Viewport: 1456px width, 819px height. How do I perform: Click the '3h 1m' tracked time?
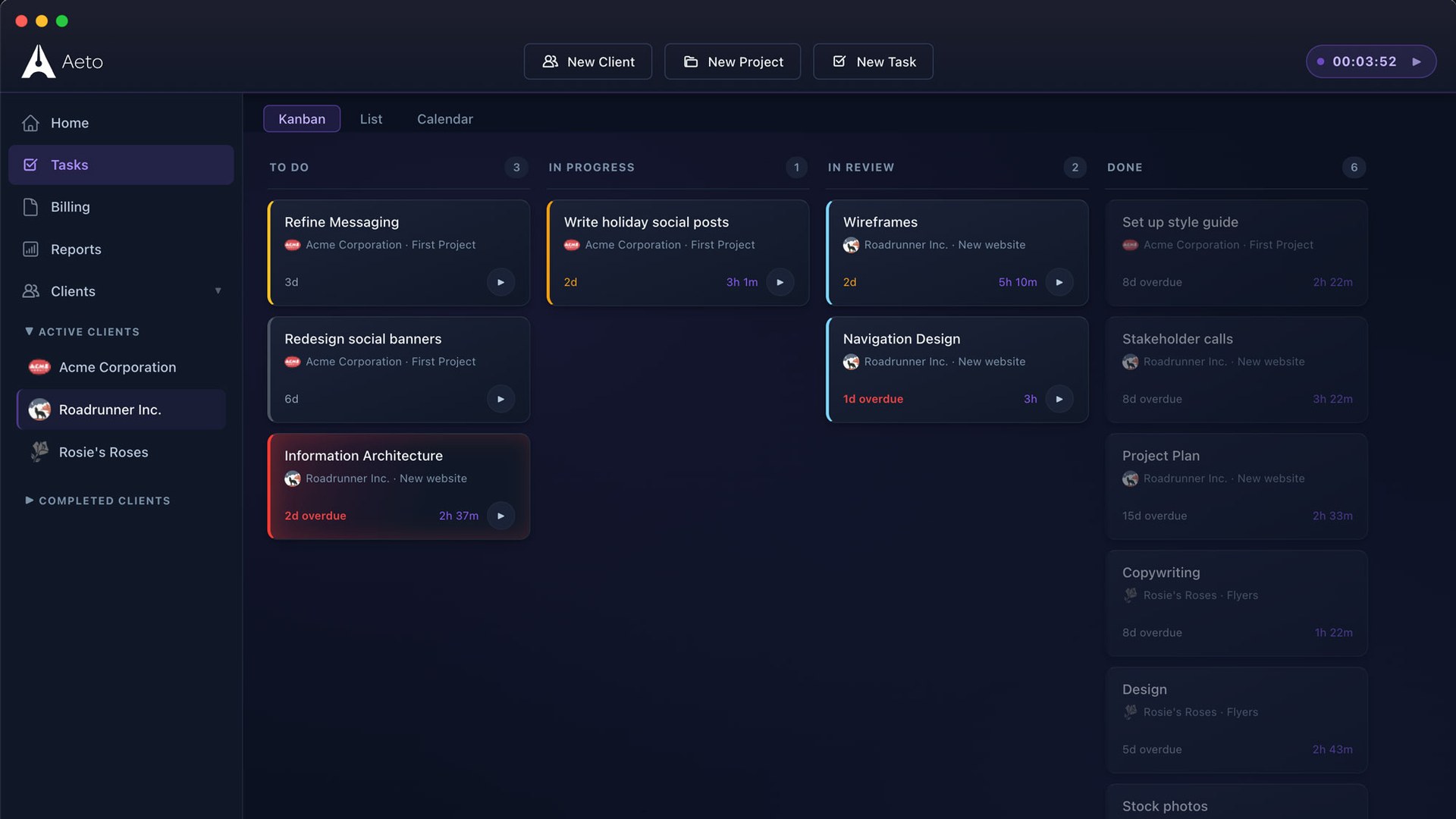742,282
